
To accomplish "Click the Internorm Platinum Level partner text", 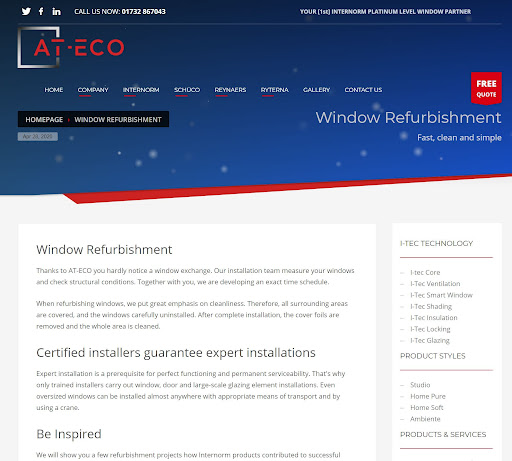I will [385, 12].
